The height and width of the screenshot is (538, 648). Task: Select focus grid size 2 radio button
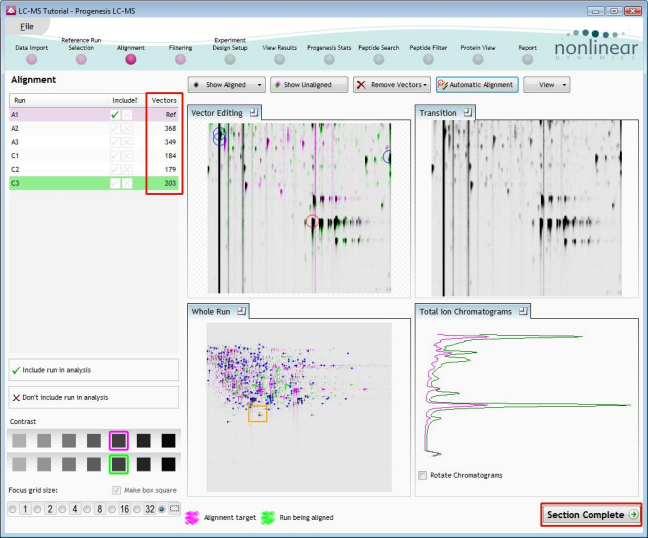[x=37, y=509]
